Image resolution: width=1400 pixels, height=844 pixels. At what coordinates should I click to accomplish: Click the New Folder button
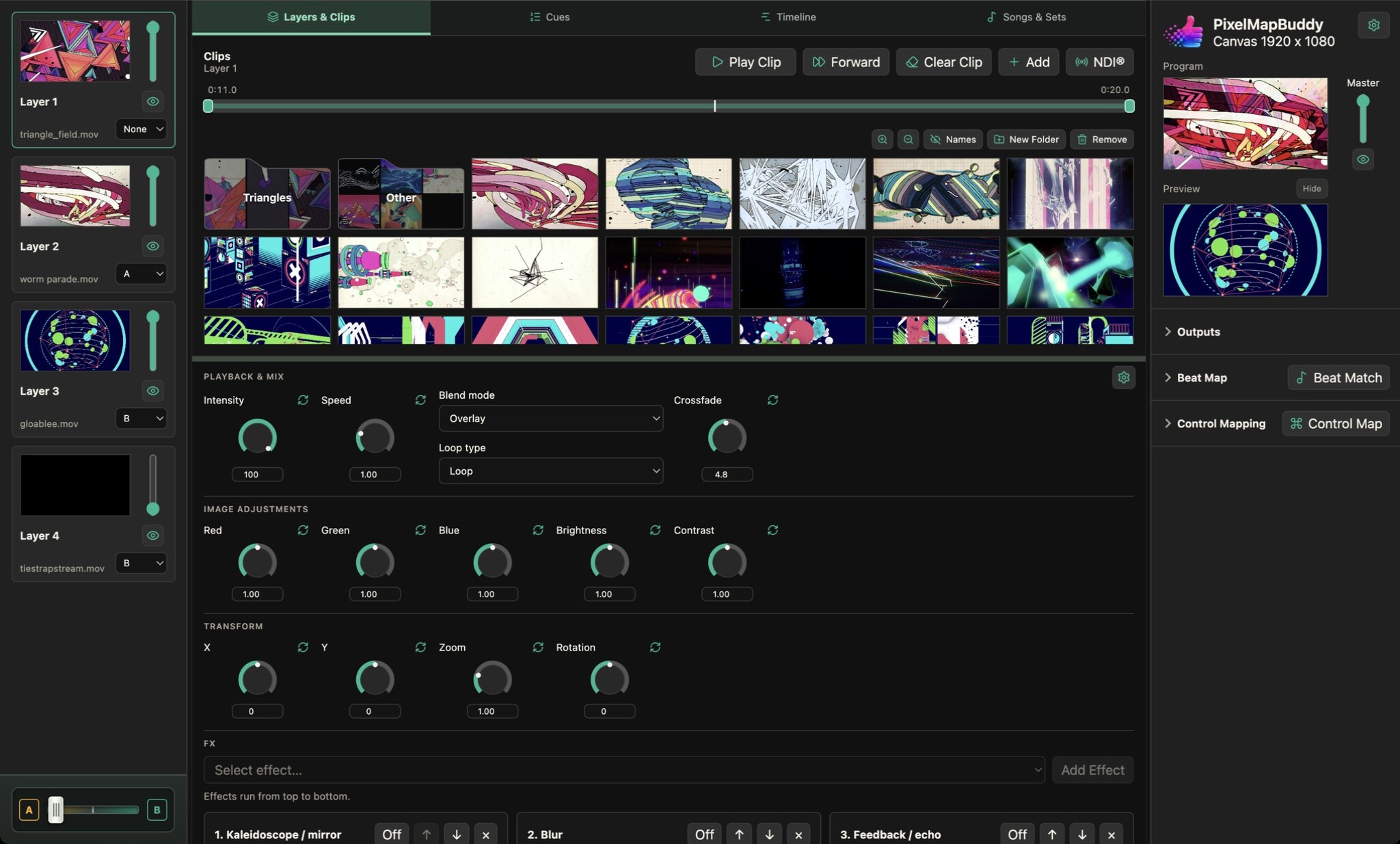[1026, 139]
